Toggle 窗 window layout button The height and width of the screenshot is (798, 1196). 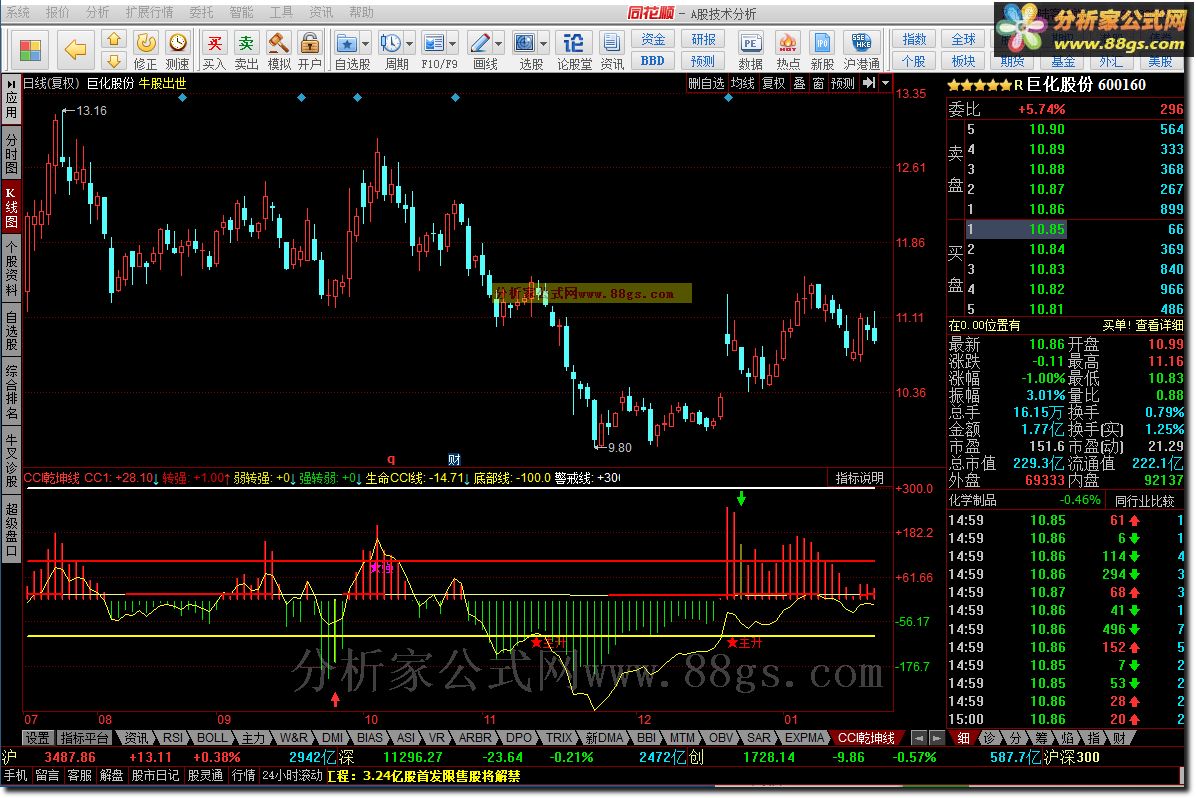pos(818,83)
